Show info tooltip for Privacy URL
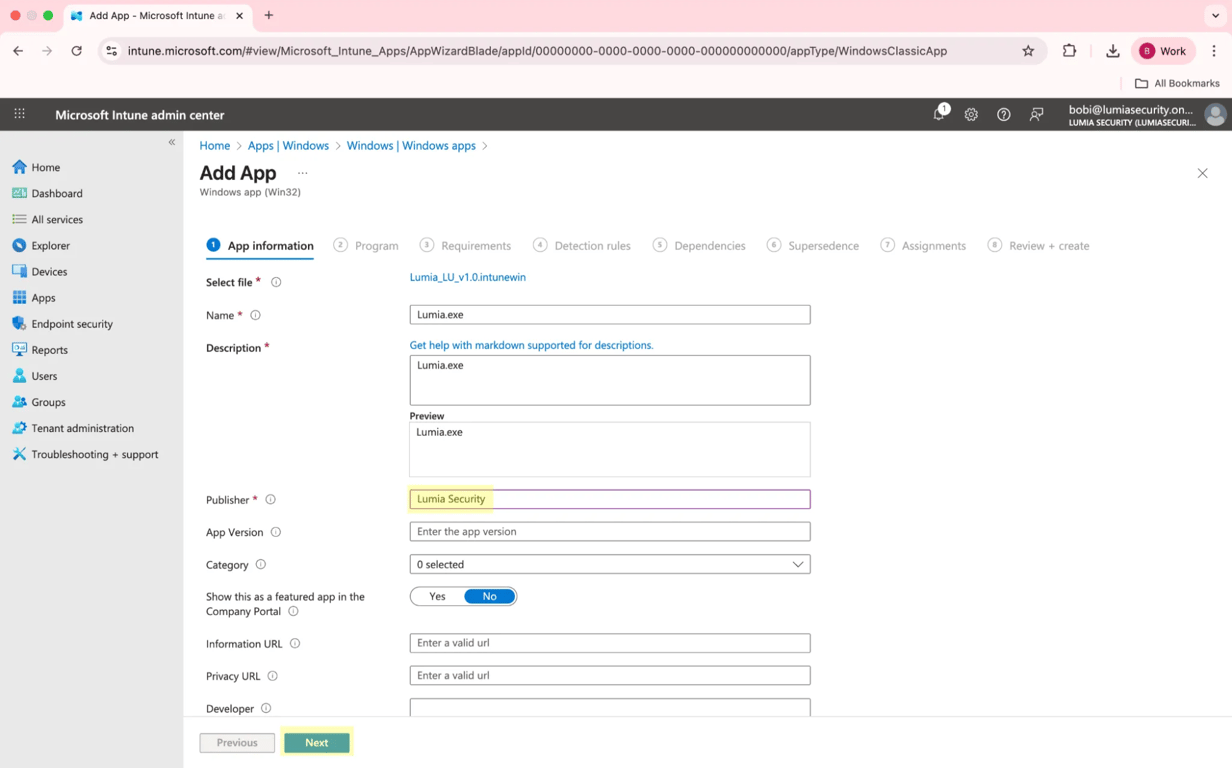Screen dimensions: 1232x768 [272, 676]
